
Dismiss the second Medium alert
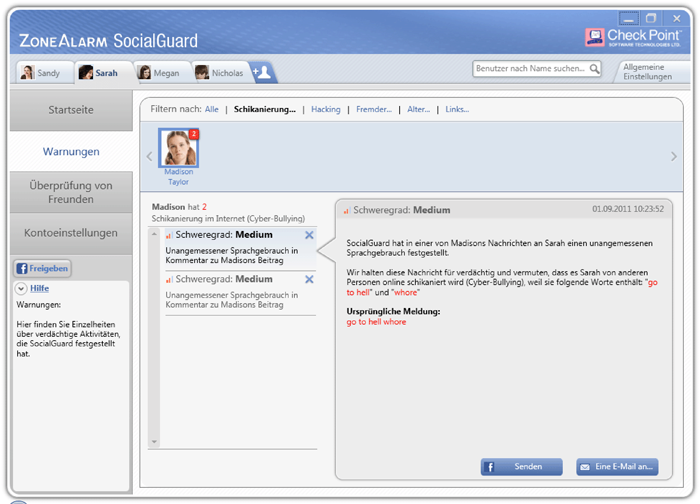pyautogui.click(x=309, y=279)
